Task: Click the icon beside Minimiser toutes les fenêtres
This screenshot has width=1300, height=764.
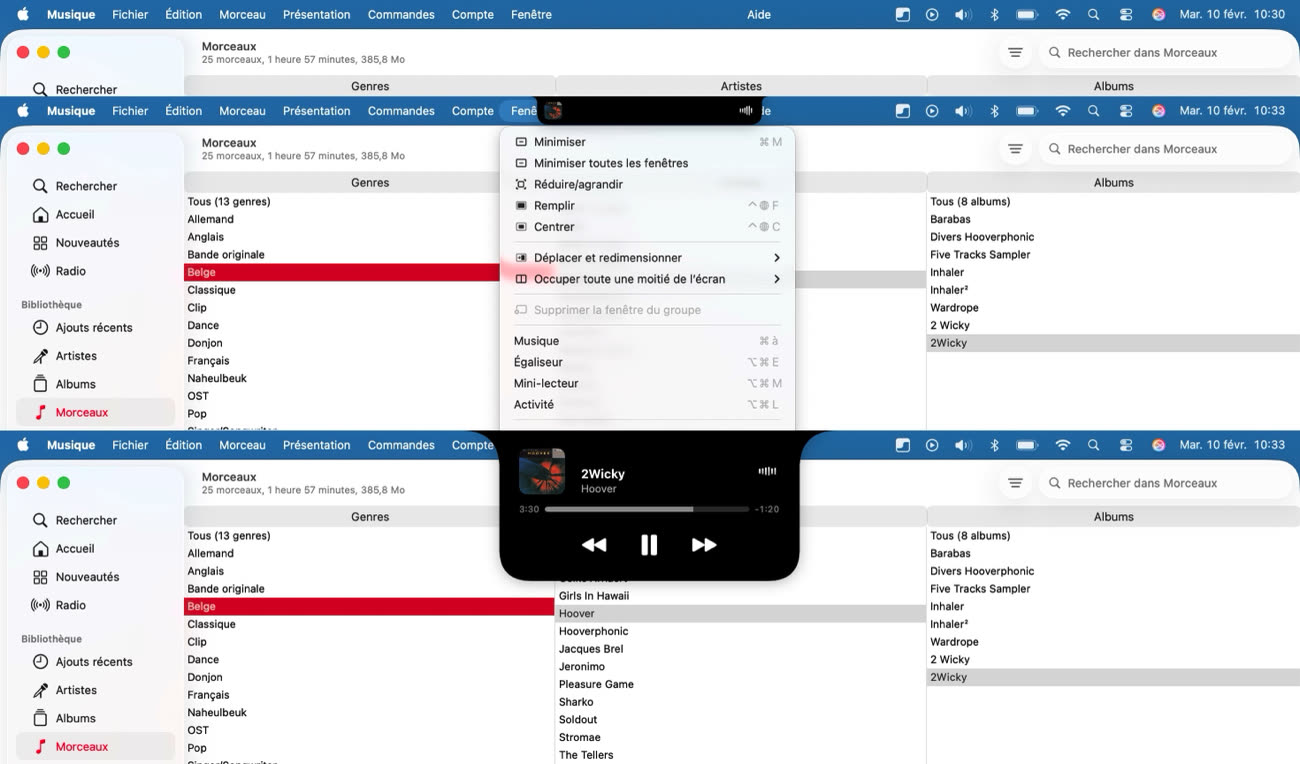Action: click(520, 163)
